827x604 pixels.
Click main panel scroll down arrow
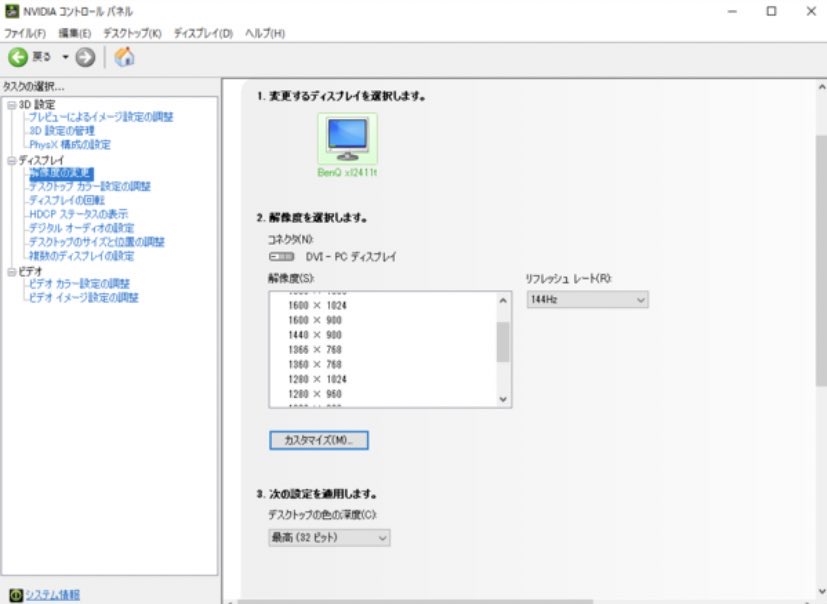click(821, 592)
